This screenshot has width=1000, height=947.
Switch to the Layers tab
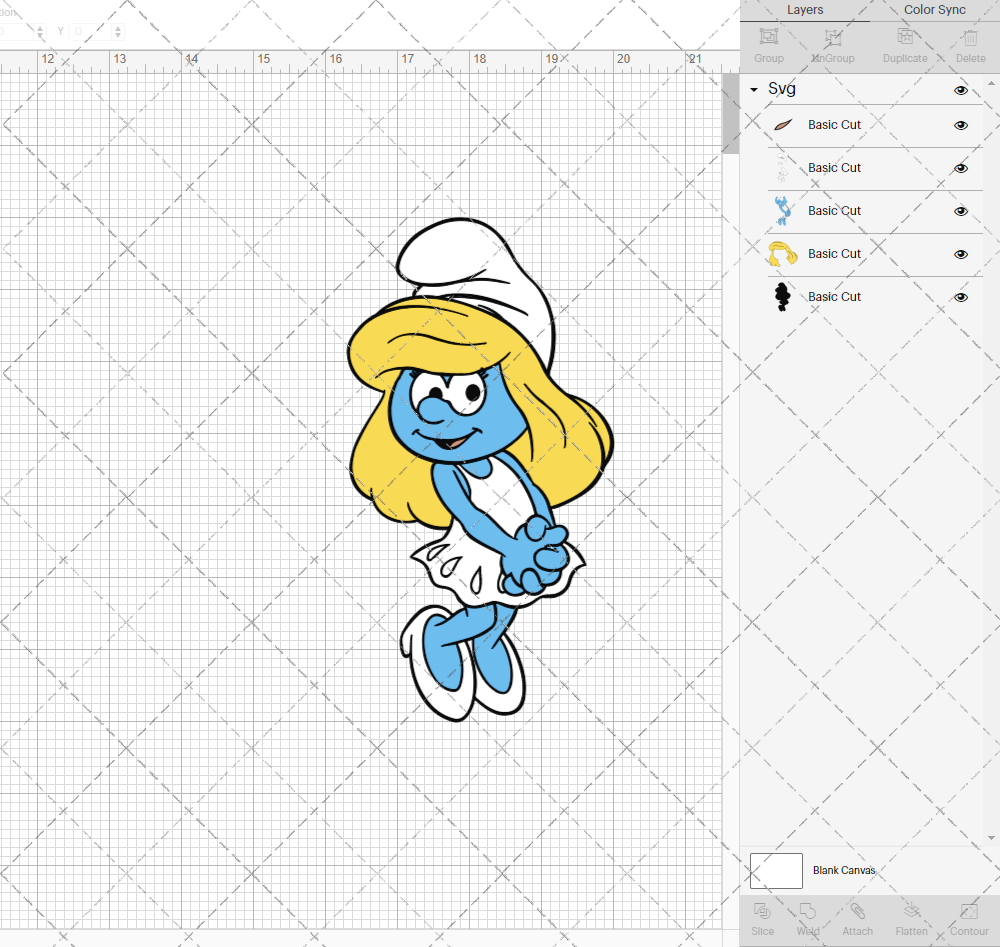(x=804, y=10)
